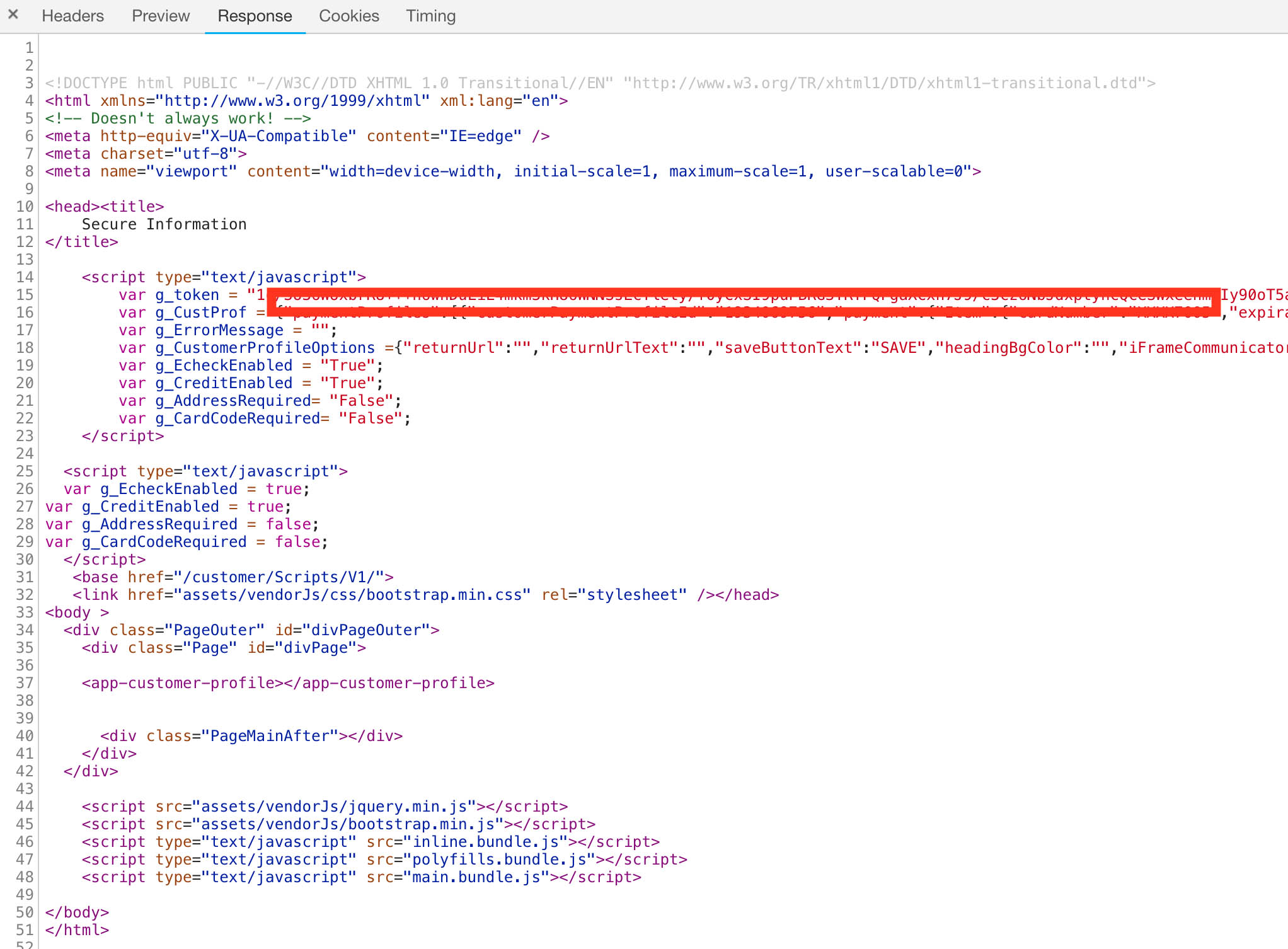Open the Cookies tab
Viewport: 1288px width, 949px height.
coord(348,16)
